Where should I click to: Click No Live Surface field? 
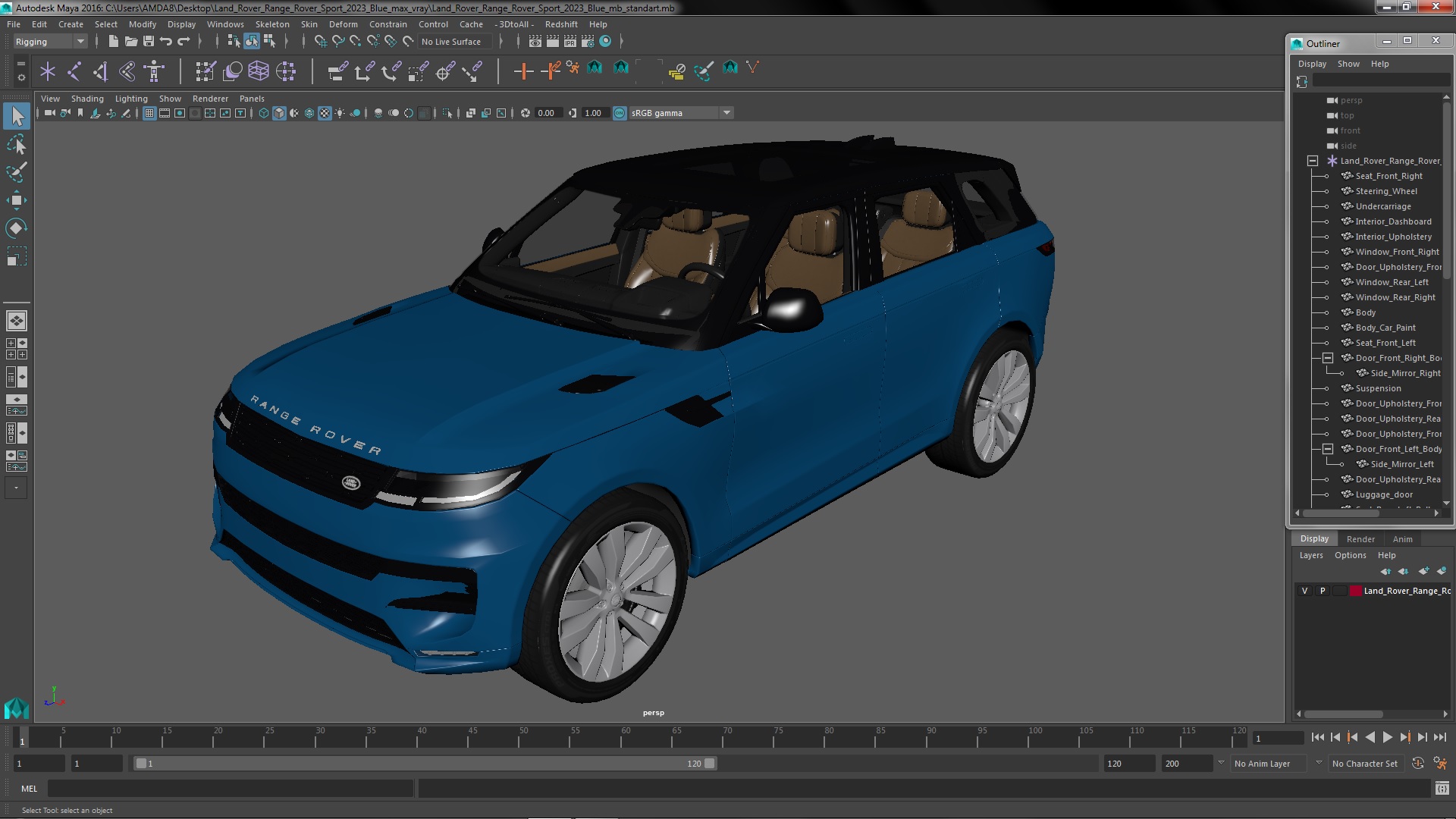(454, 42)
